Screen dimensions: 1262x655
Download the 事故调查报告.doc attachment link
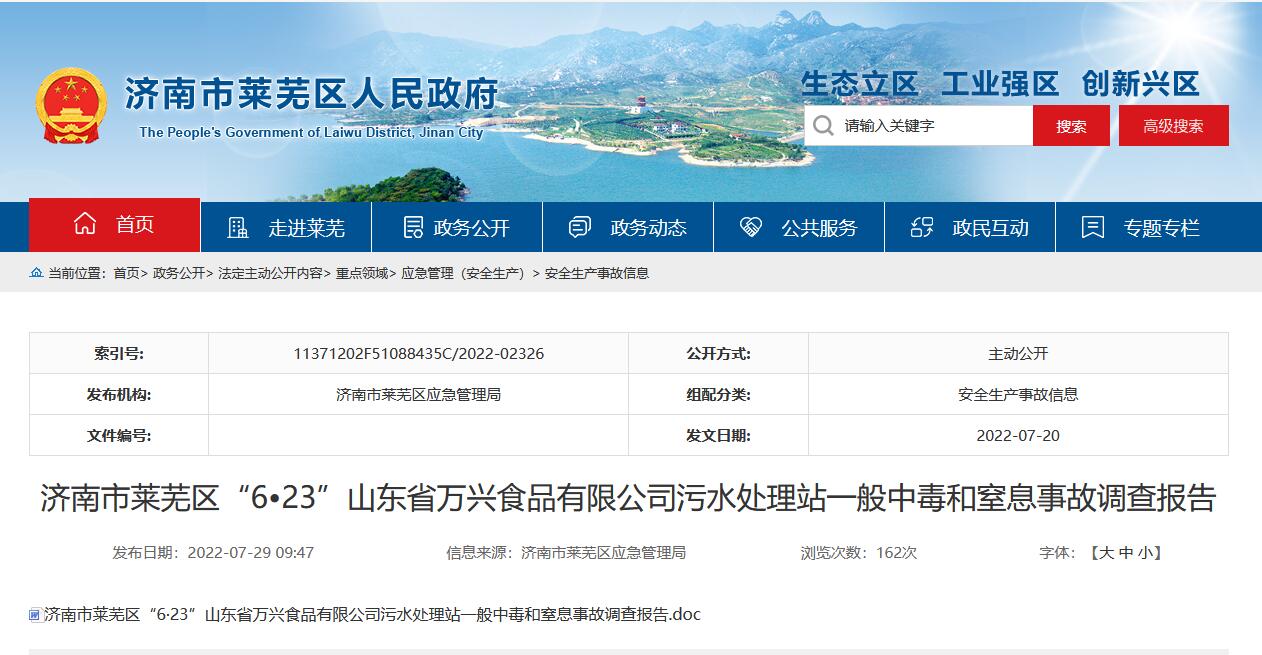point(372,614)
